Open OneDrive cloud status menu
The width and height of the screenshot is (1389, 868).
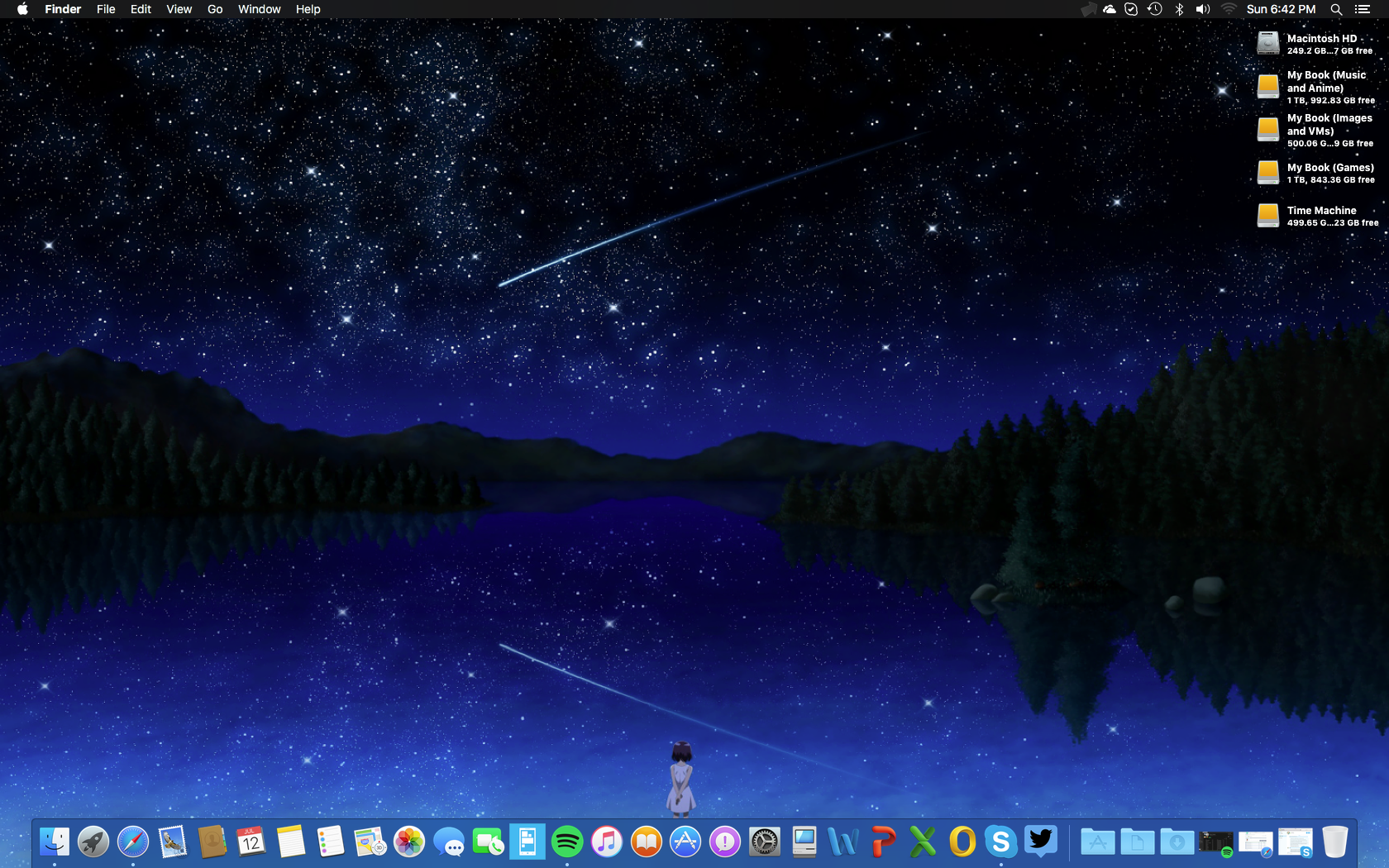pyautogui.click(x=1110, y=9)
